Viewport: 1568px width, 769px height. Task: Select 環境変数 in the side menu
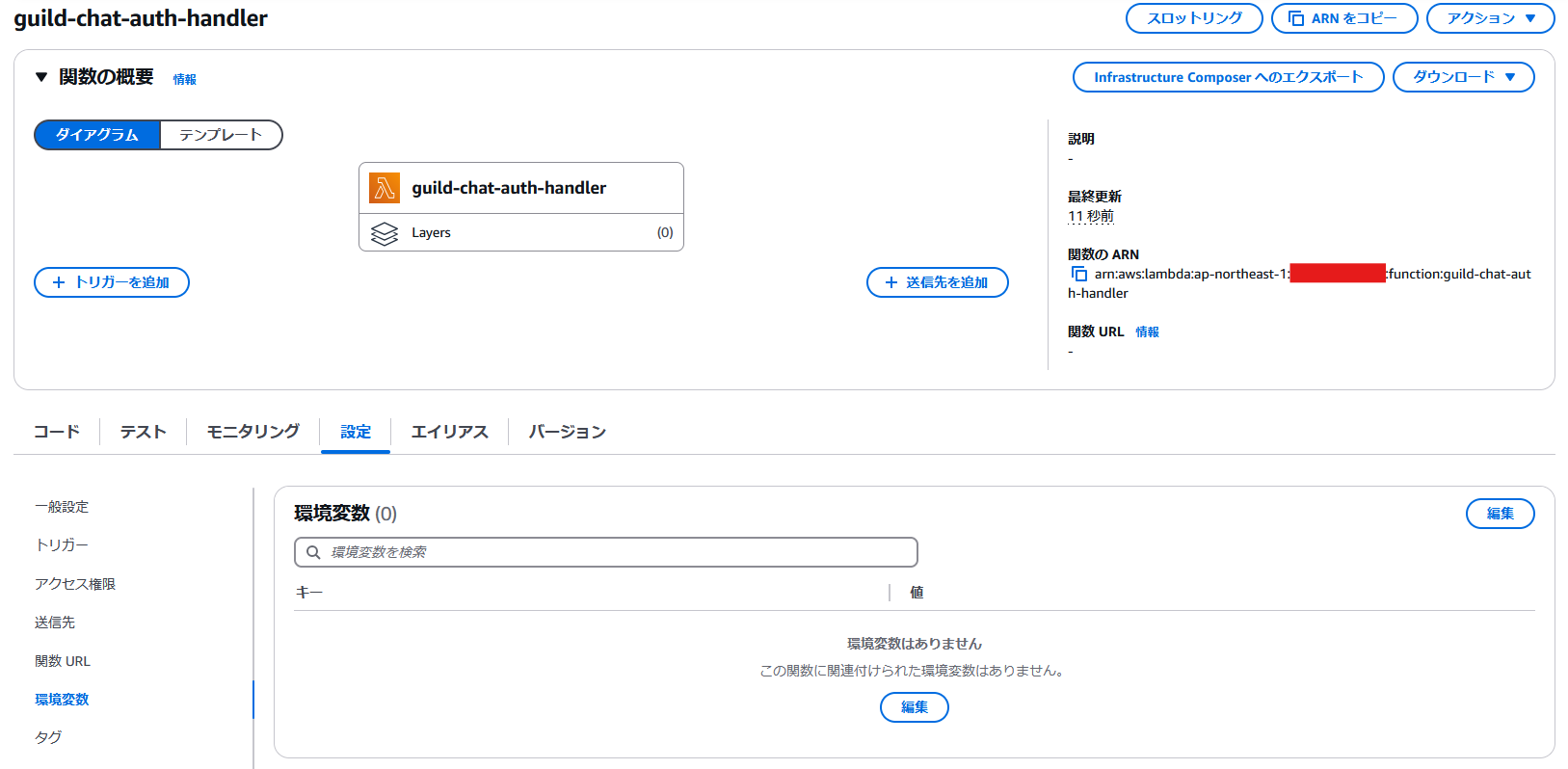[62, 700]
